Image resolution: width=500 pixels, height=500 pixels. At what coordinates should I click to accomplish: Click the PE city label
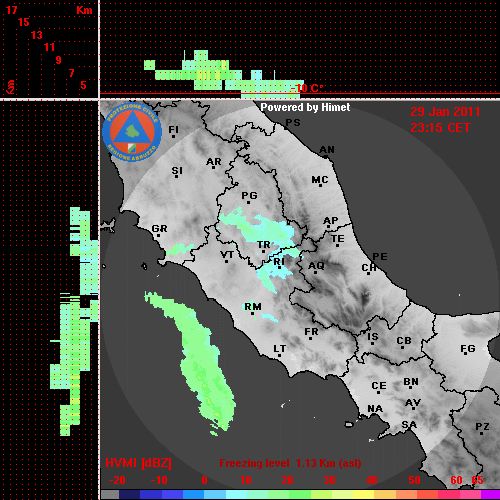[x=380, y=257]
